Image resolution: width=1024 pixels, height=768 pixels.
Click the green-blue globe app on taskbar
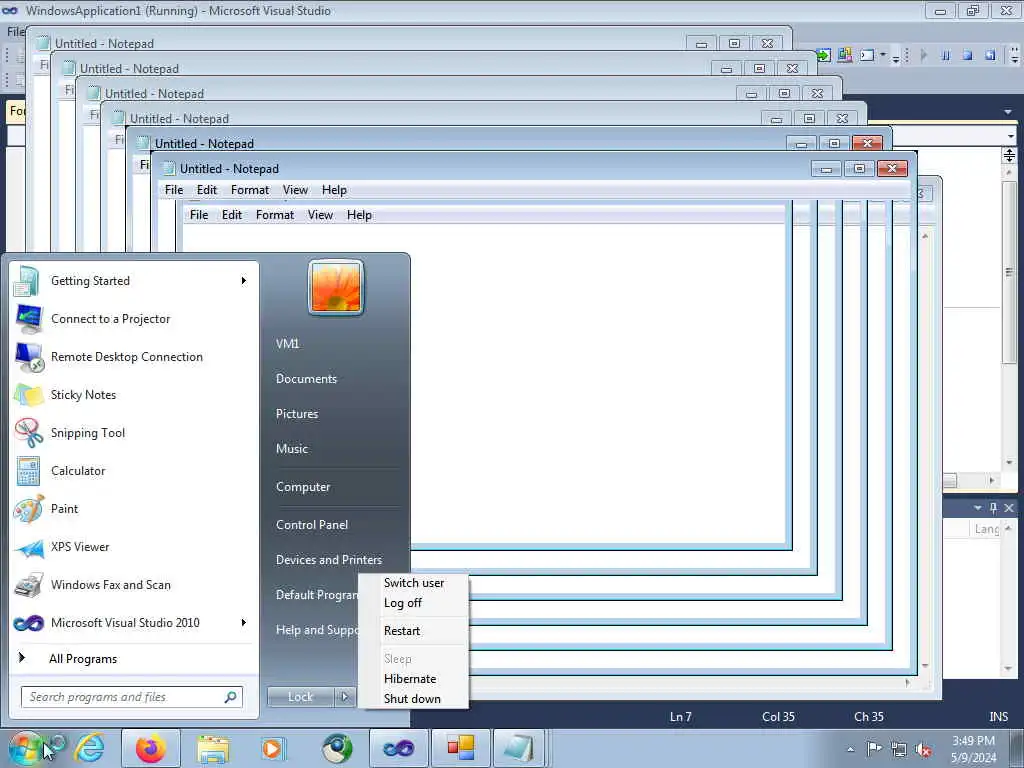[x=336, y=748]
